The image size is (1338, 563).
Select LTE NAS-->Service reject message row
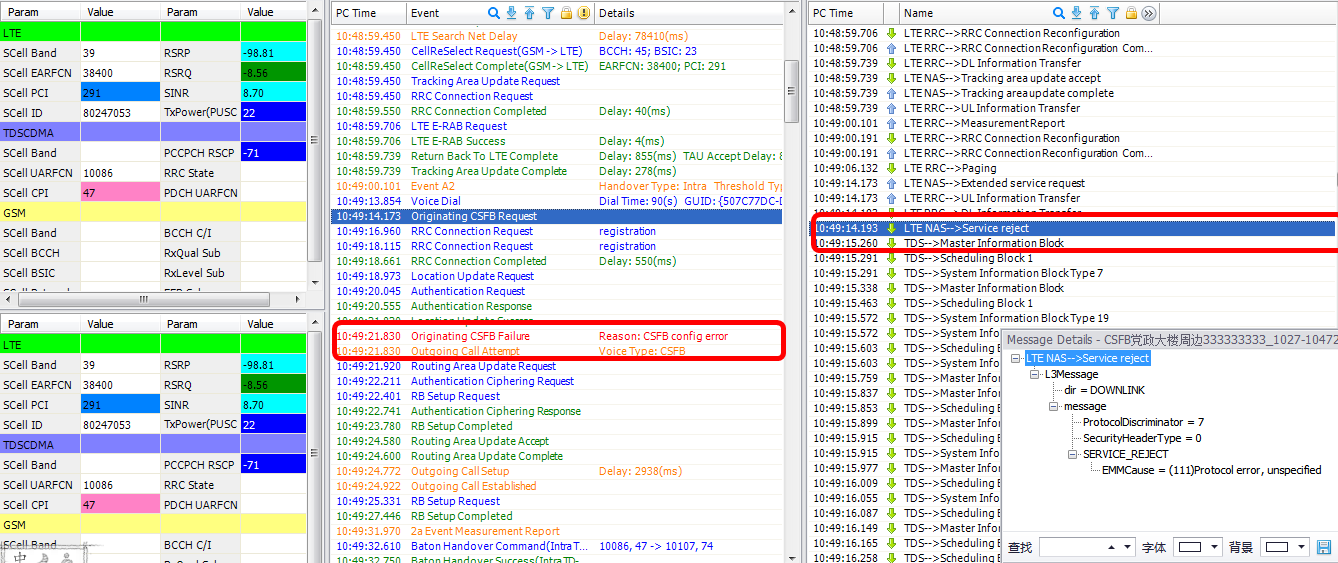[x=1071, y=228]
